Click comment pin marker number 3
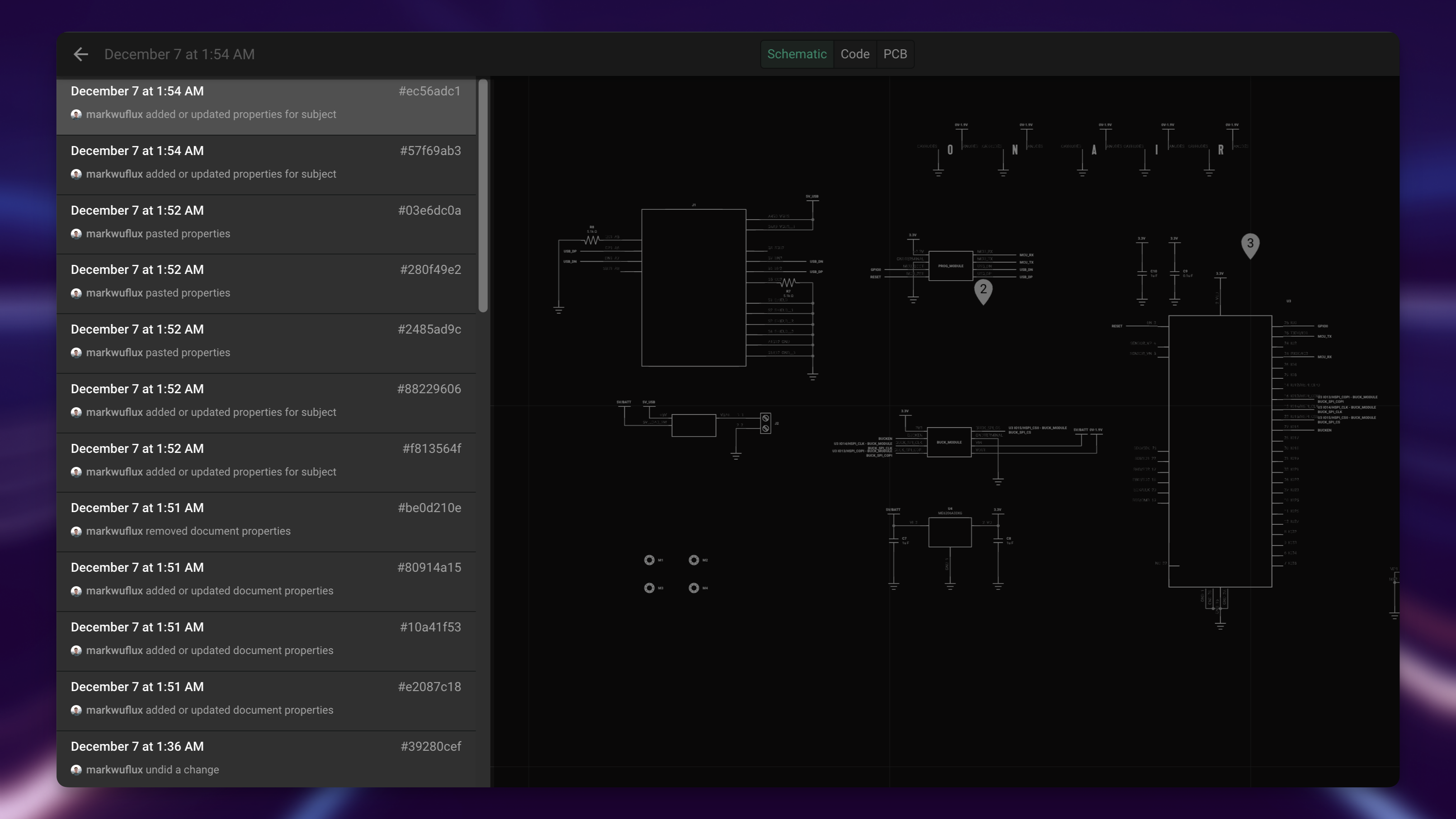Viewport: 1456px width, 819px height. coord(1250,244)
